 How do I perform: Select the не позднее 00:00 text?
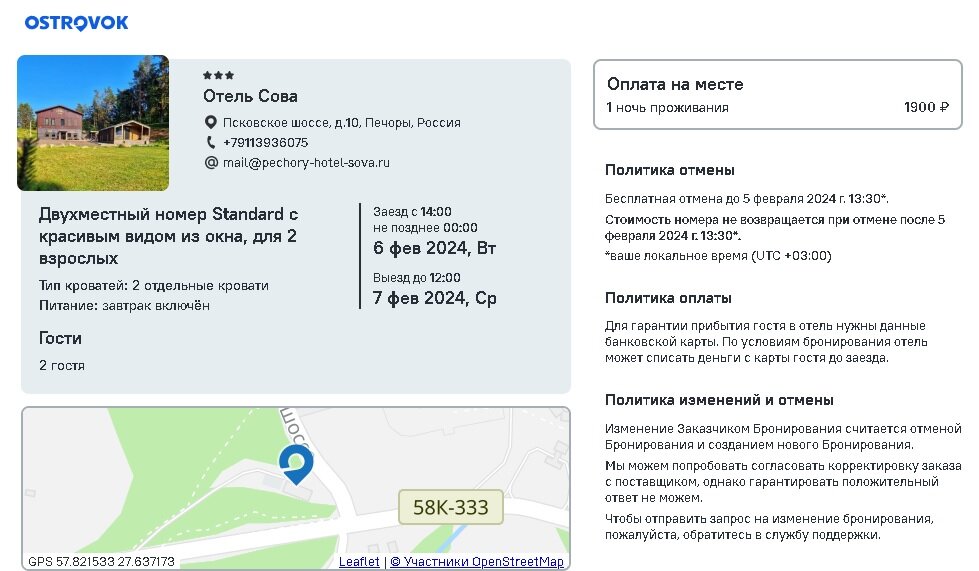(425, 228)
